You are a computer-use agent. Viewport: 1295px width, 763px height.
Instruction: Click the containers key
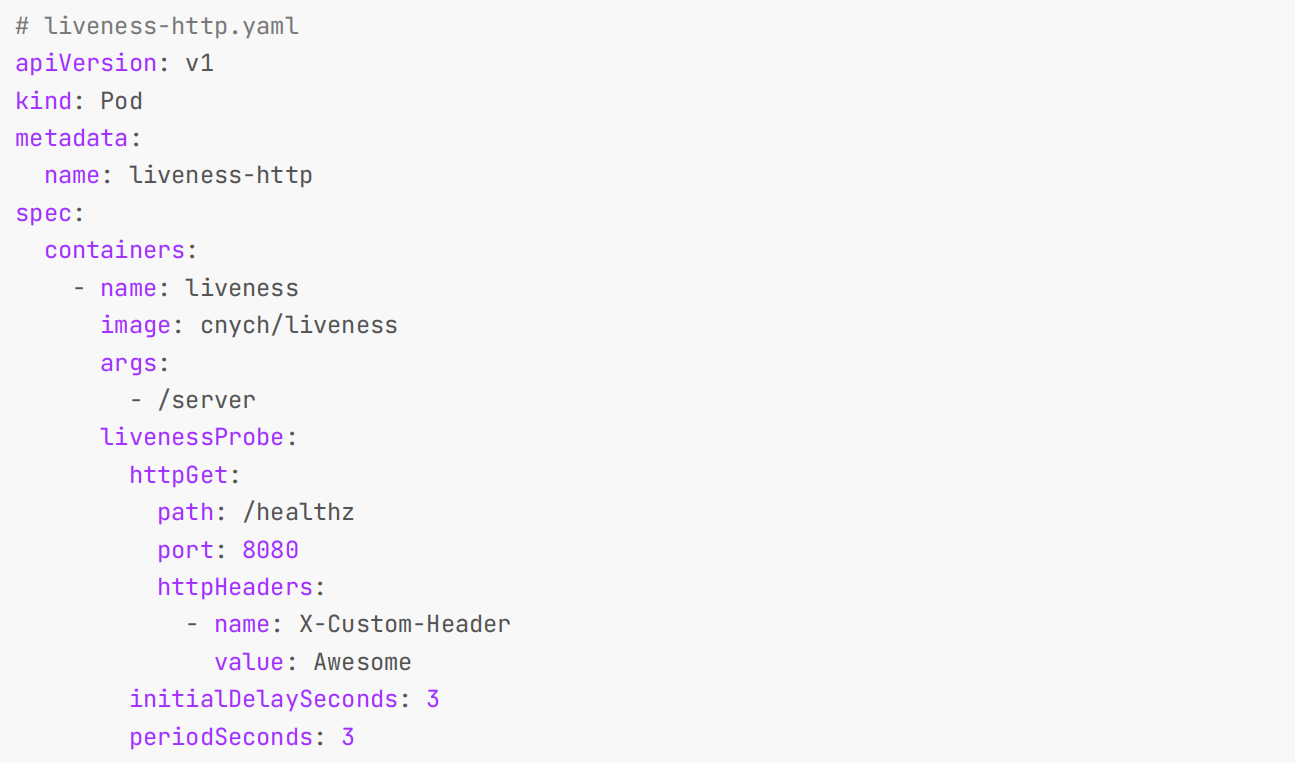(x=114, y=250)
